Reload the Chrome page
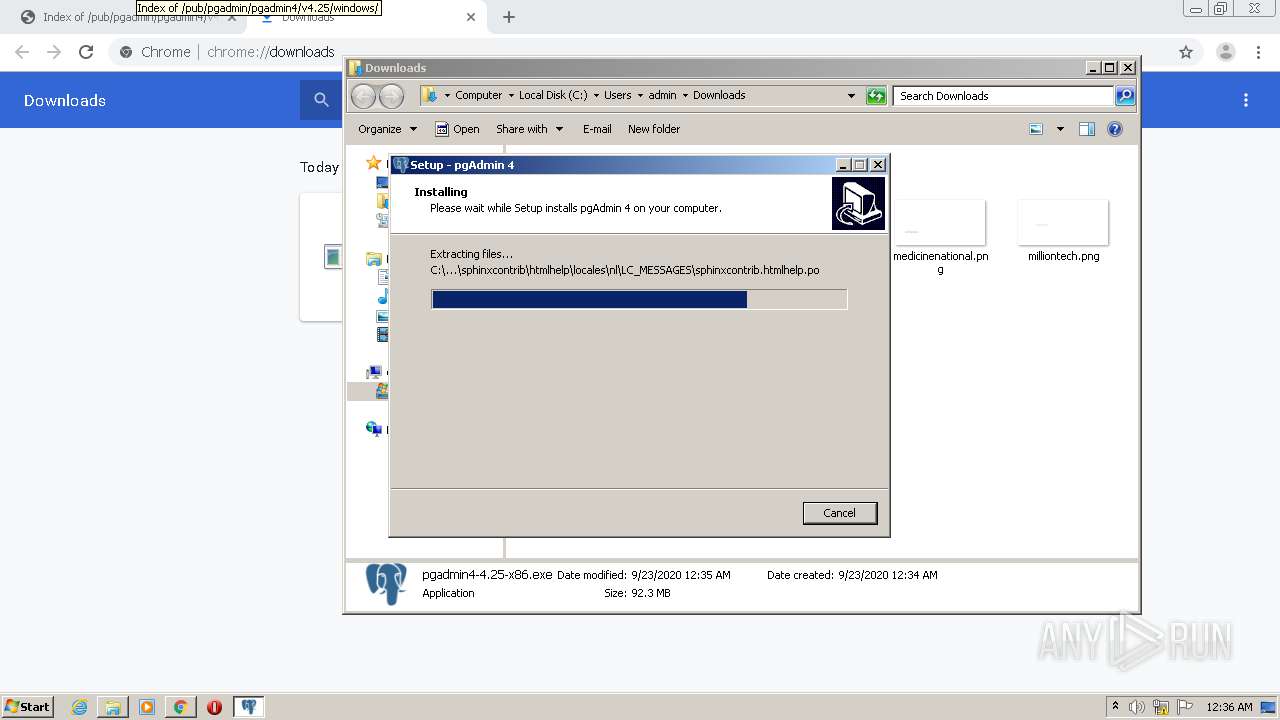The width and height of the screenshot is (1280, 720). pyautogui.click(x=86, y=52)
